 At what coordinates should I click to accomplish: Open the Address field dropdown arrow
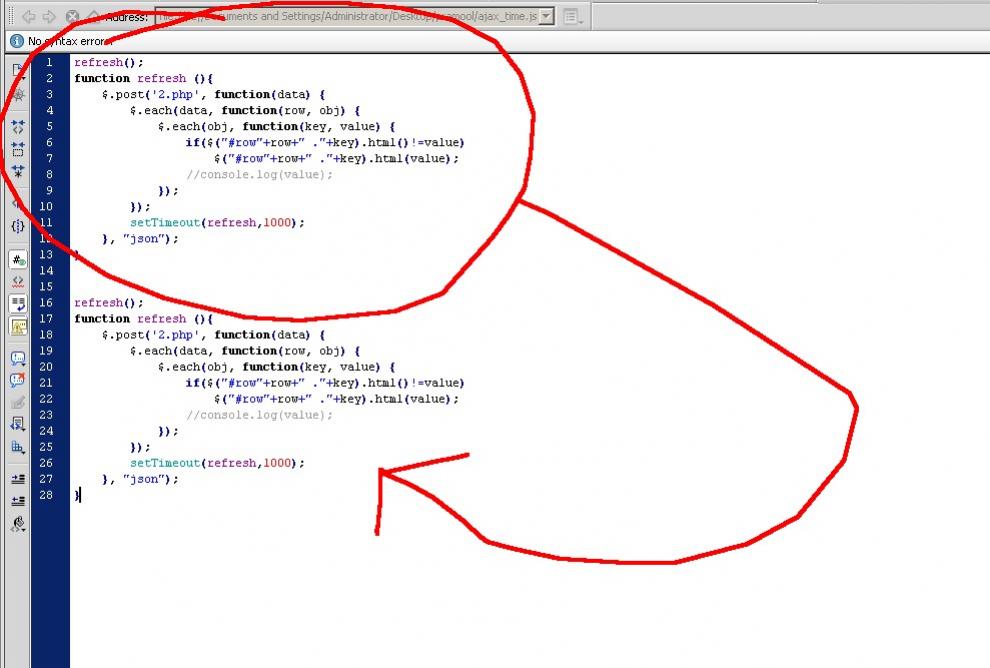547,16
